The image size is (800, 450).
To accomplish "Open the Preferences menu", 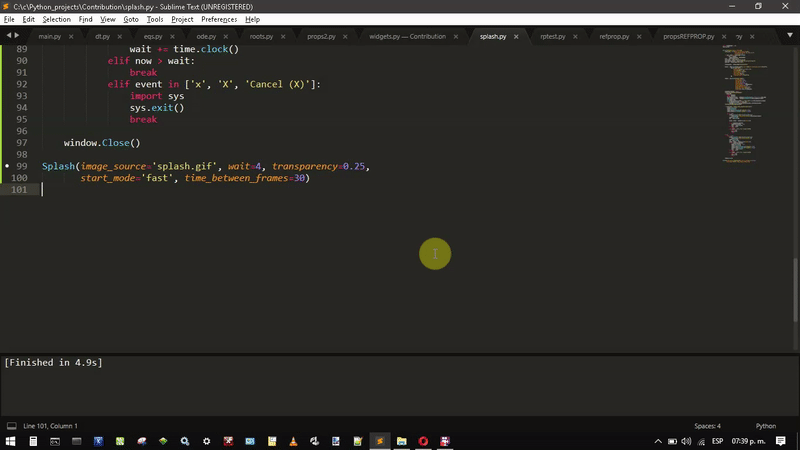I will pos(219,19).
